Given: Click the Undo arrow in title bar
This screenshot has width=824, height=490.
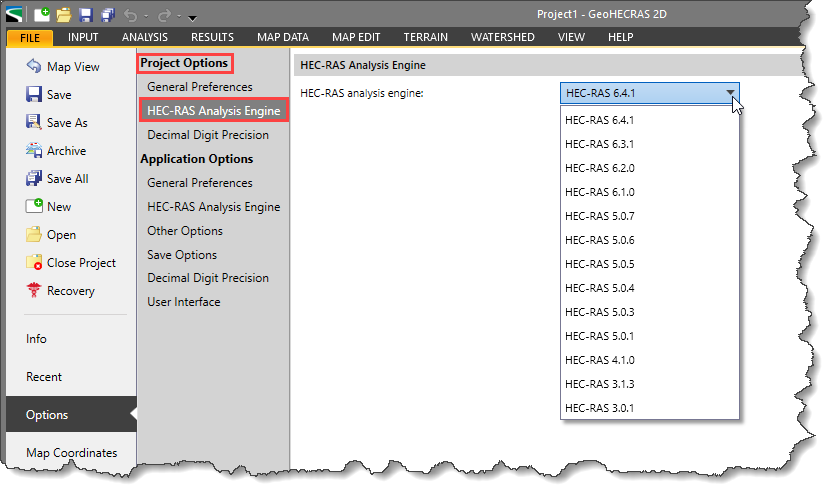Looking at the screenshot, I should pos(130,15).
